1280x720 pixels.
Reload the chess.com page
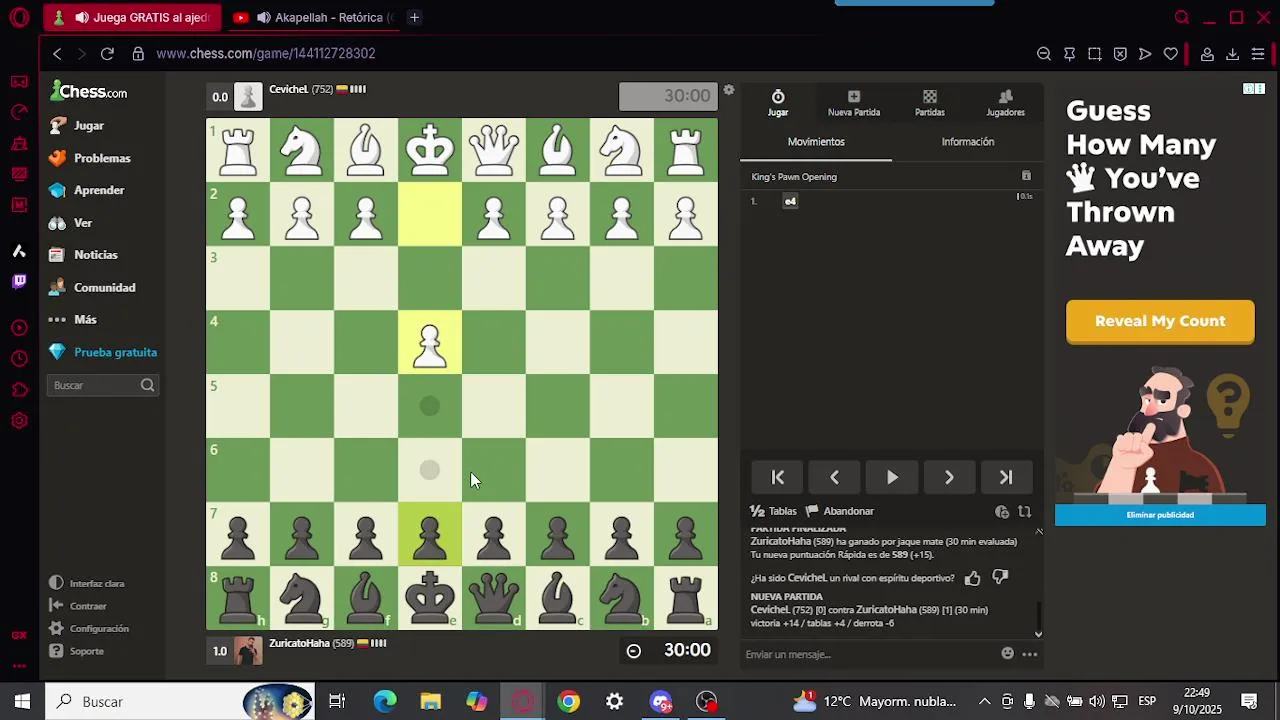(x=107, y=53)
